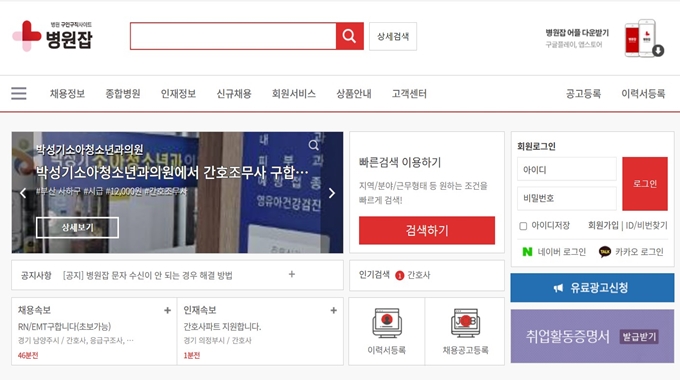The image size is (680, 380).
Task: Click 발급받기 on 취업활동증명서 banner
Action: pos(639,337)
